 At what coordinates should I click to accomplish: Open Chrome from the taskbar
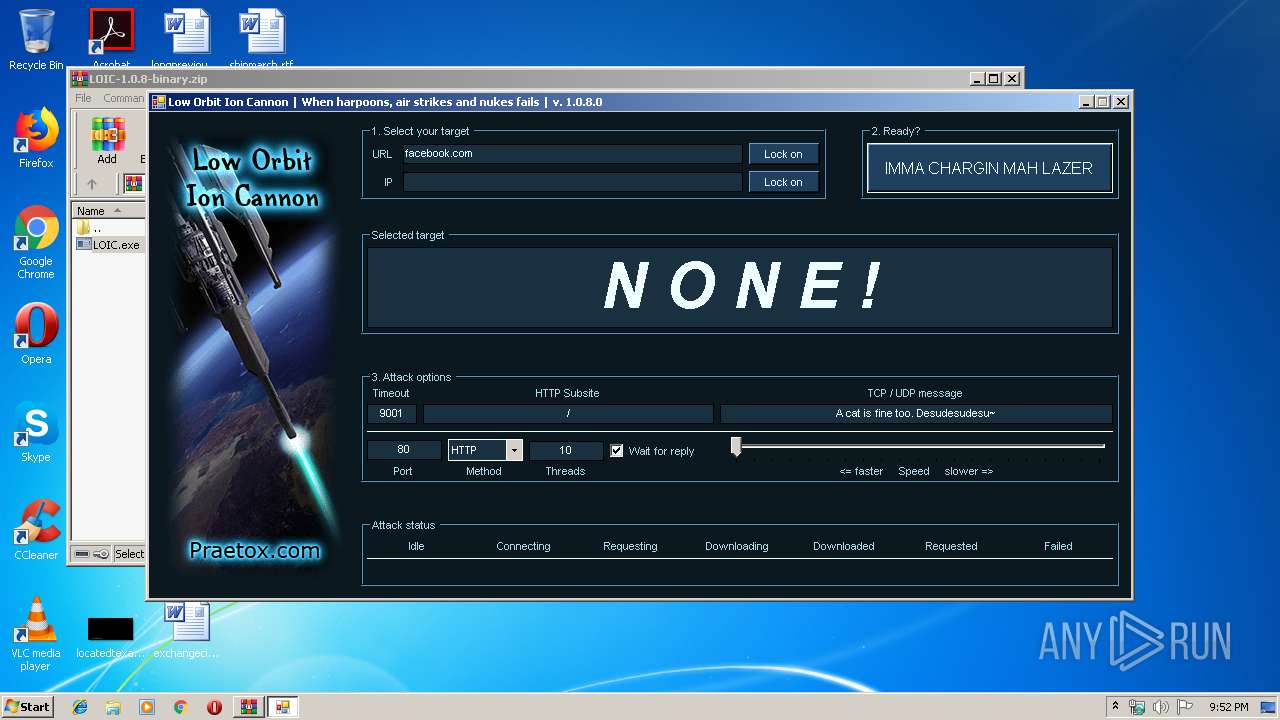click(x=180, y=707)
